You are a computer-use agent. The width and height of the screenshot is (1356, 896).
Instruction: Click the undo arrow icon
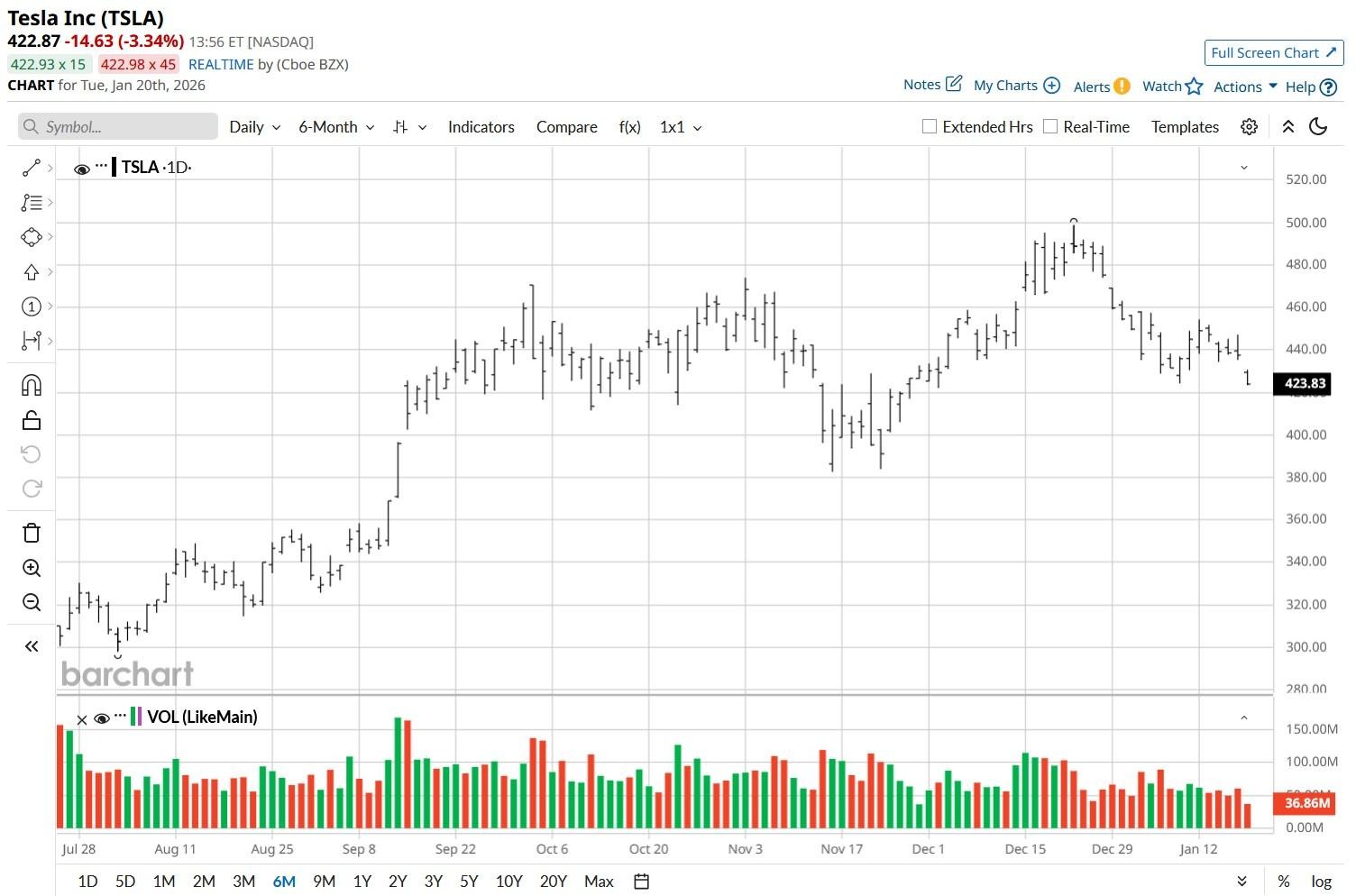tap(32, 454)
